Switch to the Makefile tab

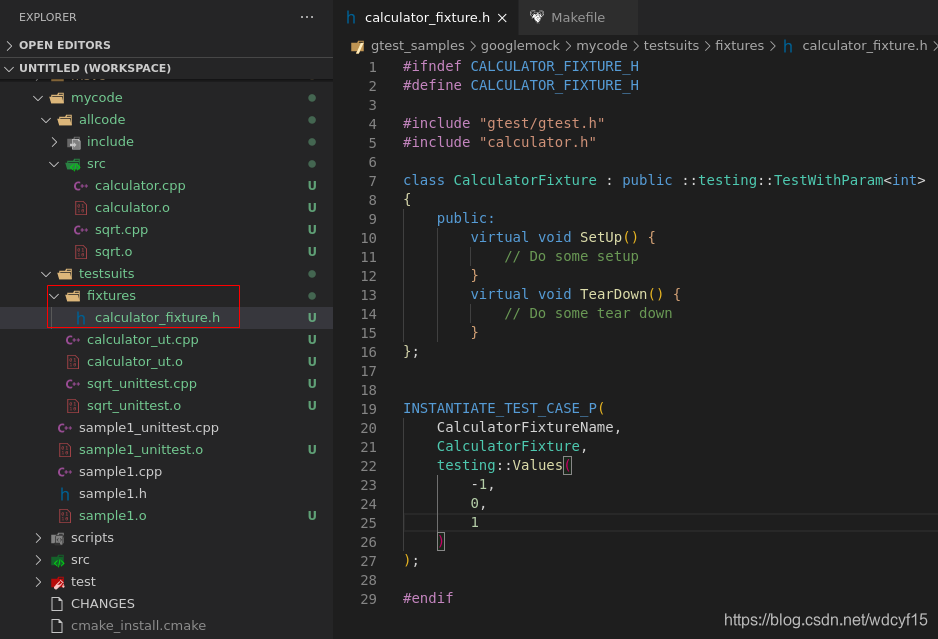pos(578,17)
